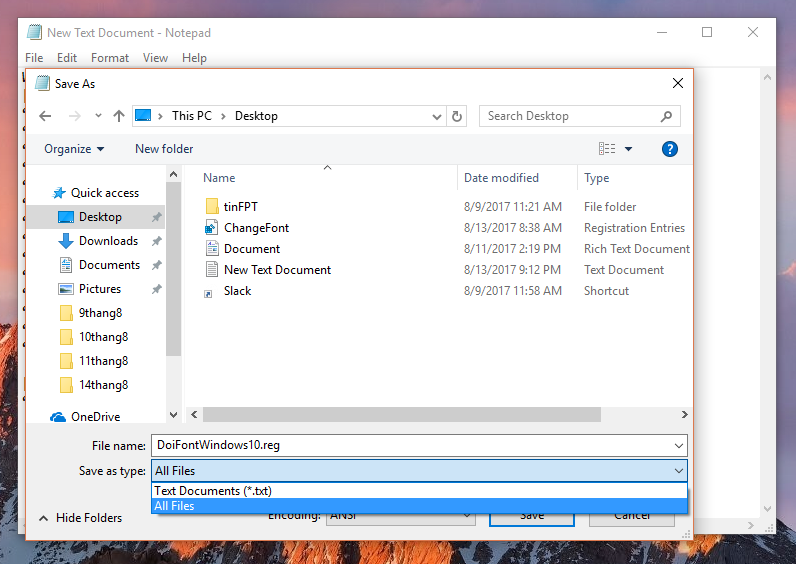Open the 11thang8 folder in sidebar
This screenshot has width=796, height=564.
tap(103, 361)
